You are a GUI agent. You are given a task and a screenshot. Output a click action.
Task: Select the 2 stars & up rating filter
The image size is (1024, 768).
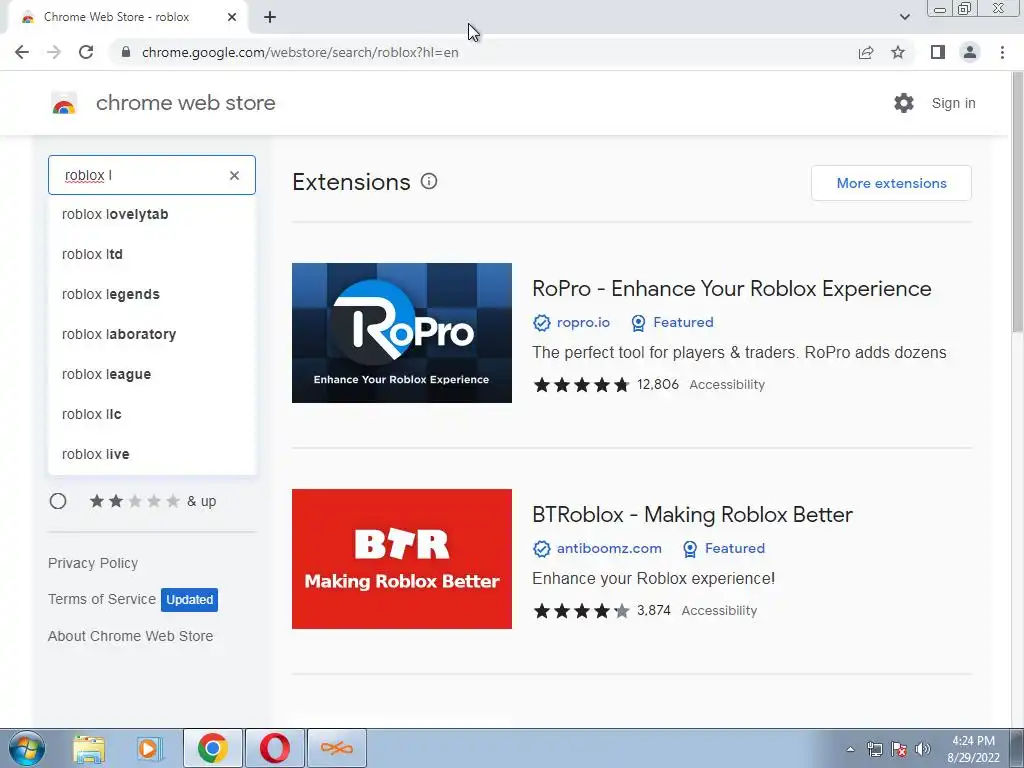click(58, 501)
